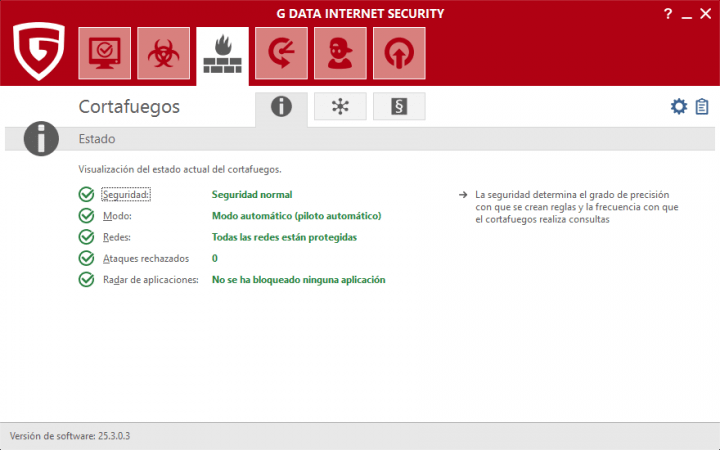Screen dimensions: 720x450
Task: Open the Virus protection biohazard icon
Action: coord(163,53)
